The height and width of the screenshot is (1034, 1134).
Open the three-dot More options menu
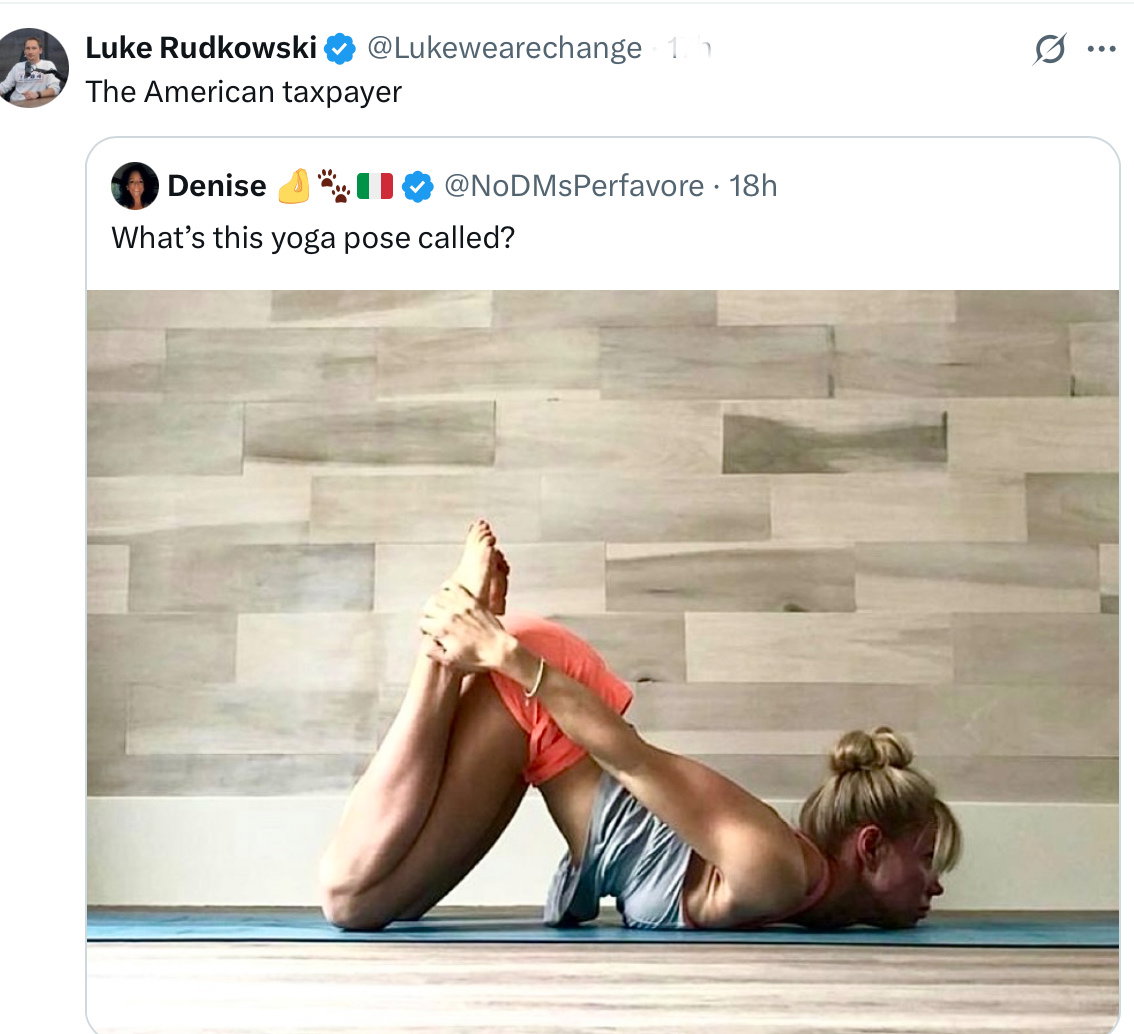coord(1101,49)
